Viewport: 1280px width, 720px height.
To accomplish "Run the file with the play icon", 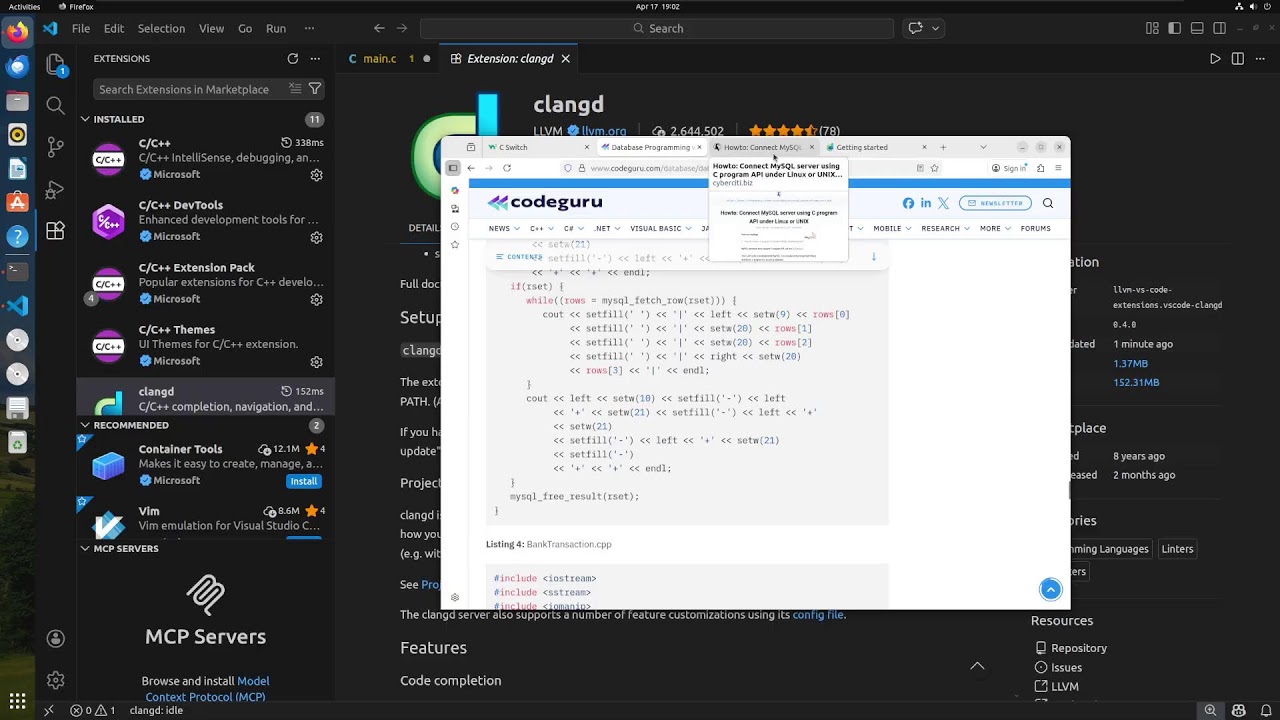I will tap(1215, 59).
